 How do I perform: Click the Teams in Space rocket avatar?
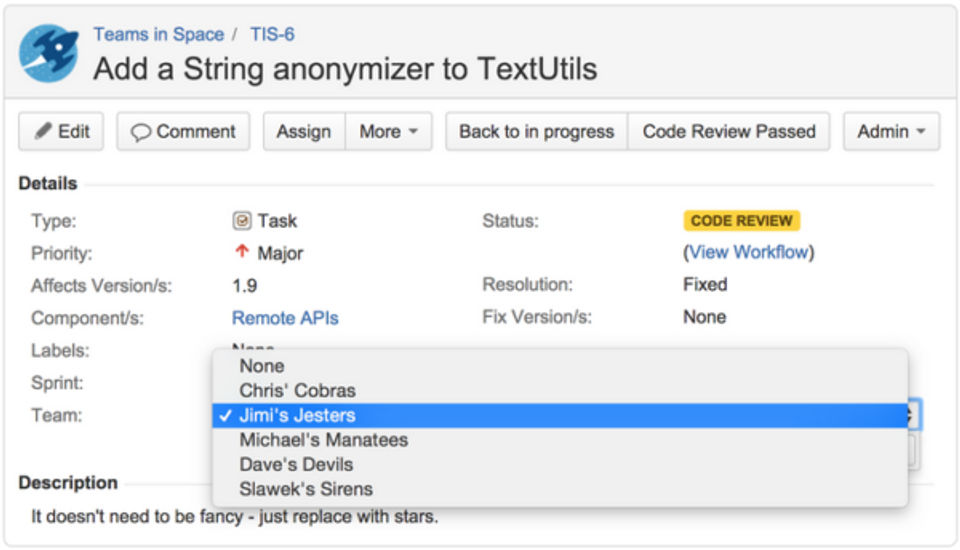[49, 53]
